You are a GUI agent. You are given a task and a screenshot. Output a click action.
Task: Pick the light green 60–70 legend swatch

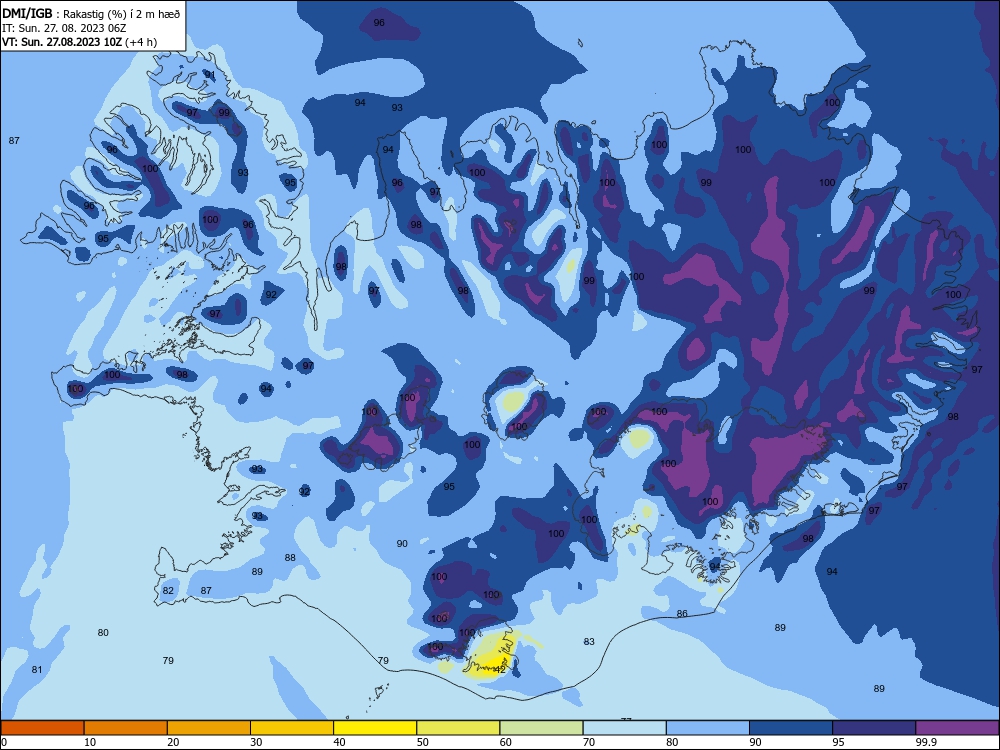pos(541,728)
